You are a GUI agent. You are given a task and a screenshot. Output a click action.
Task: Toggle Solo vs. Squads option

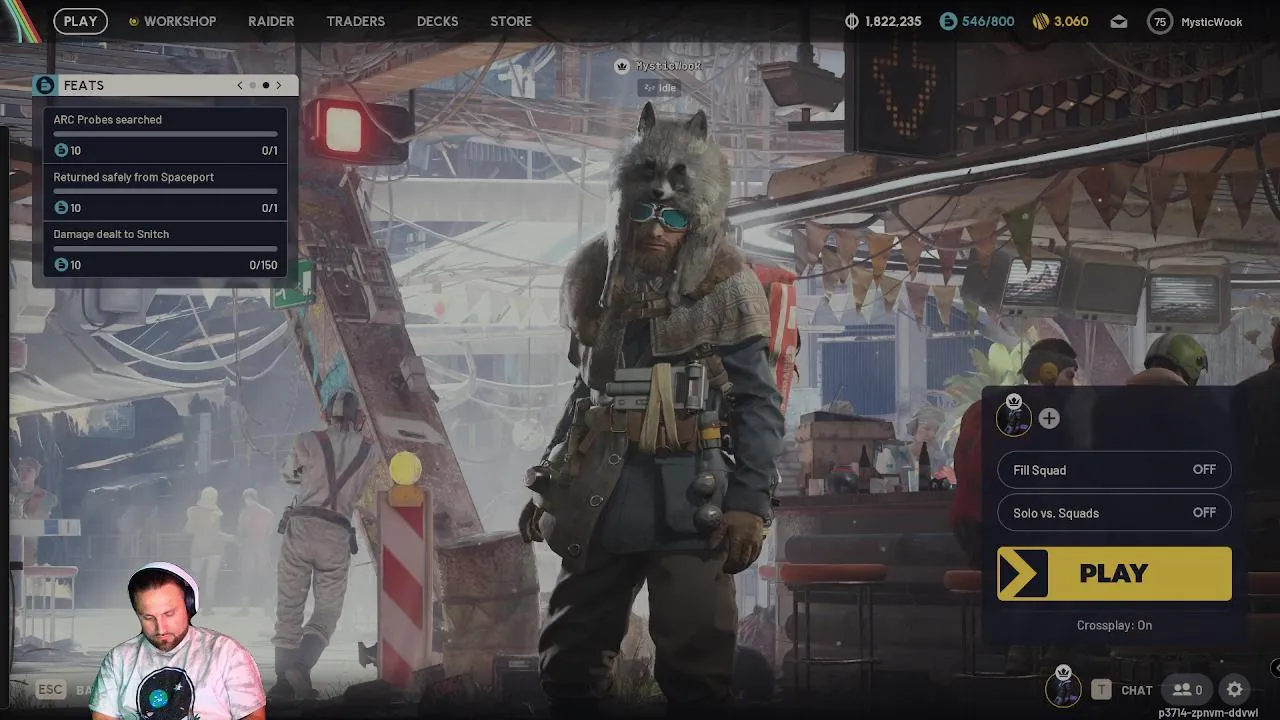tap(1114, 513)
